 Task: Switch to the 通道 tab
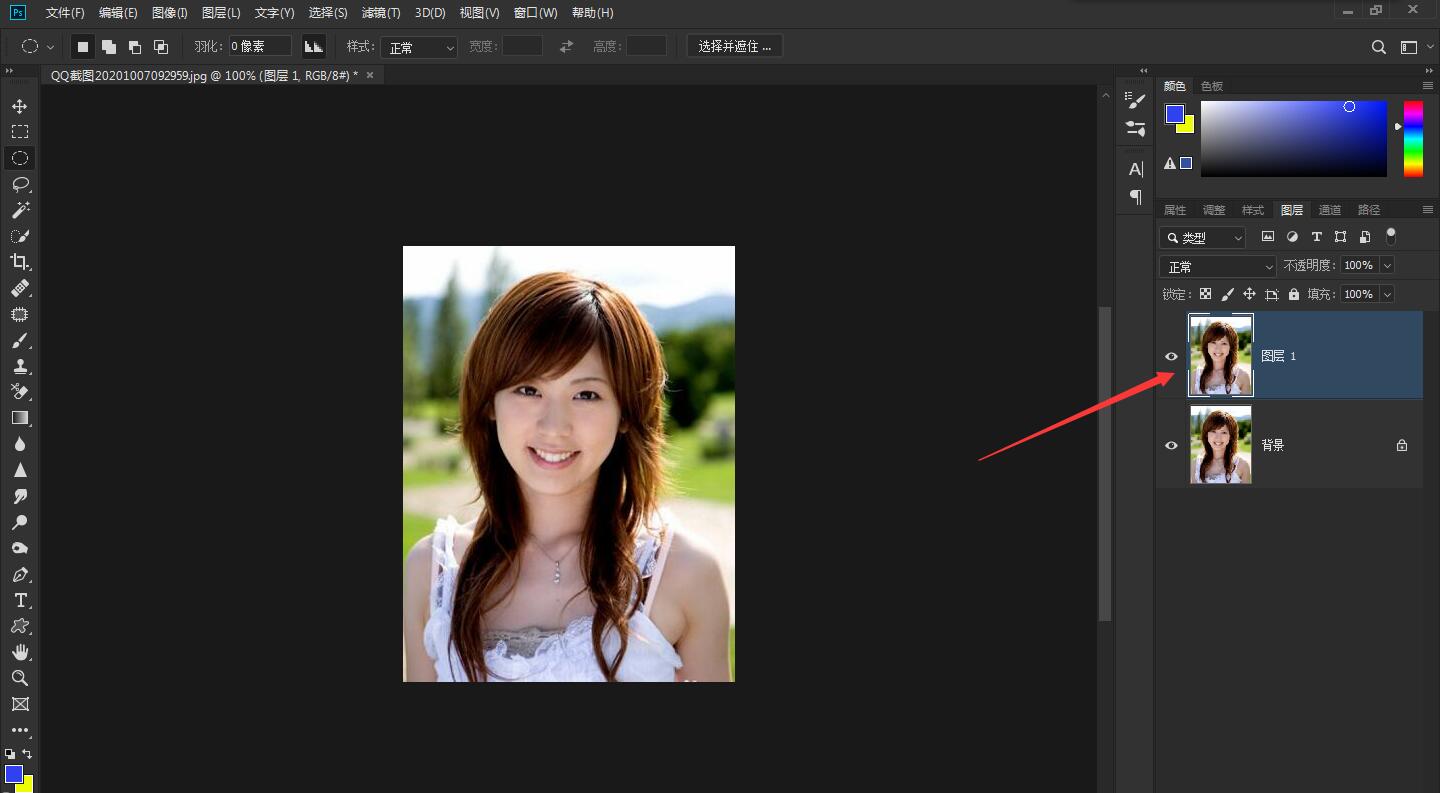[x=1330, y=210]
